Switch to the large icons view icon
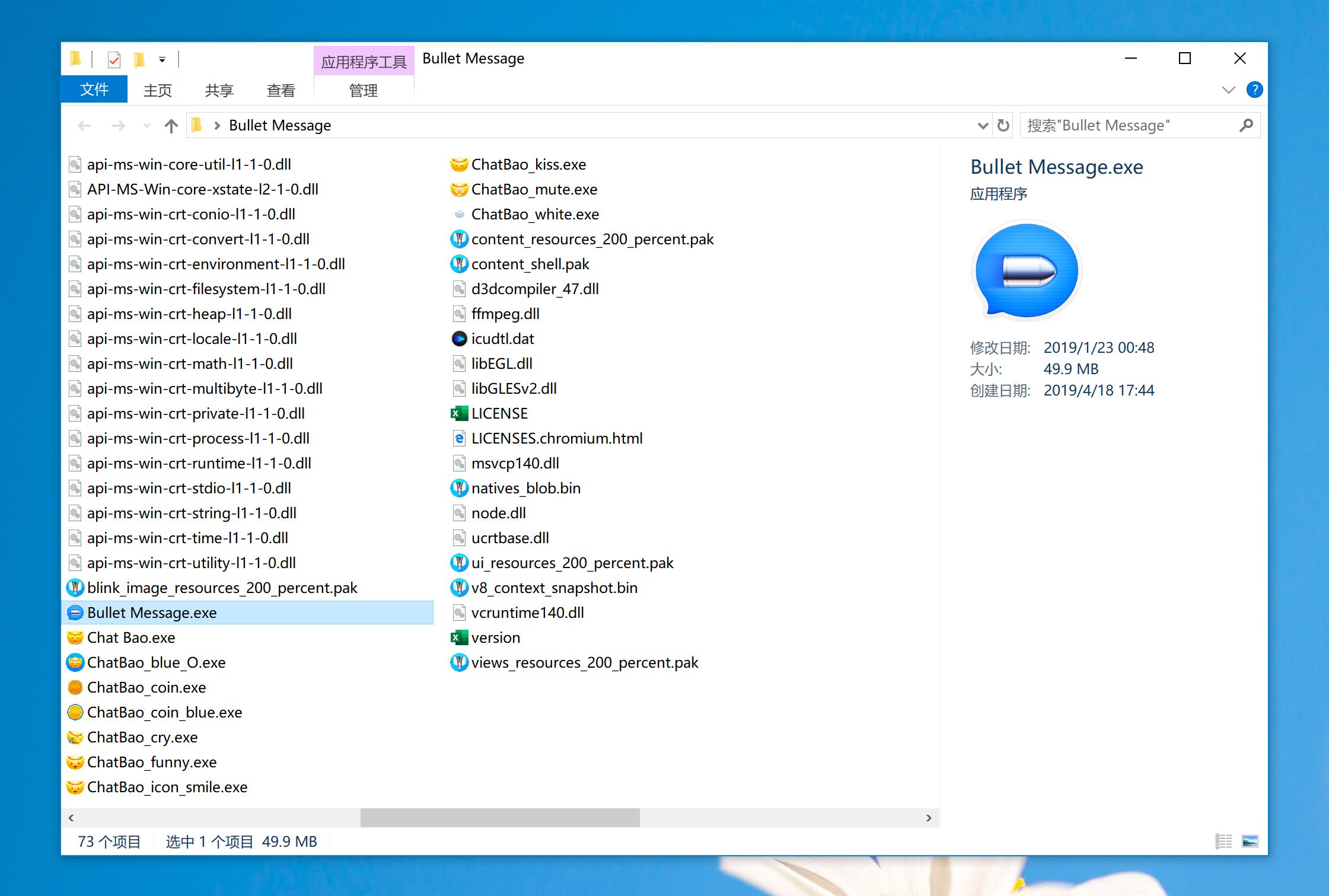 point(1250,841)
